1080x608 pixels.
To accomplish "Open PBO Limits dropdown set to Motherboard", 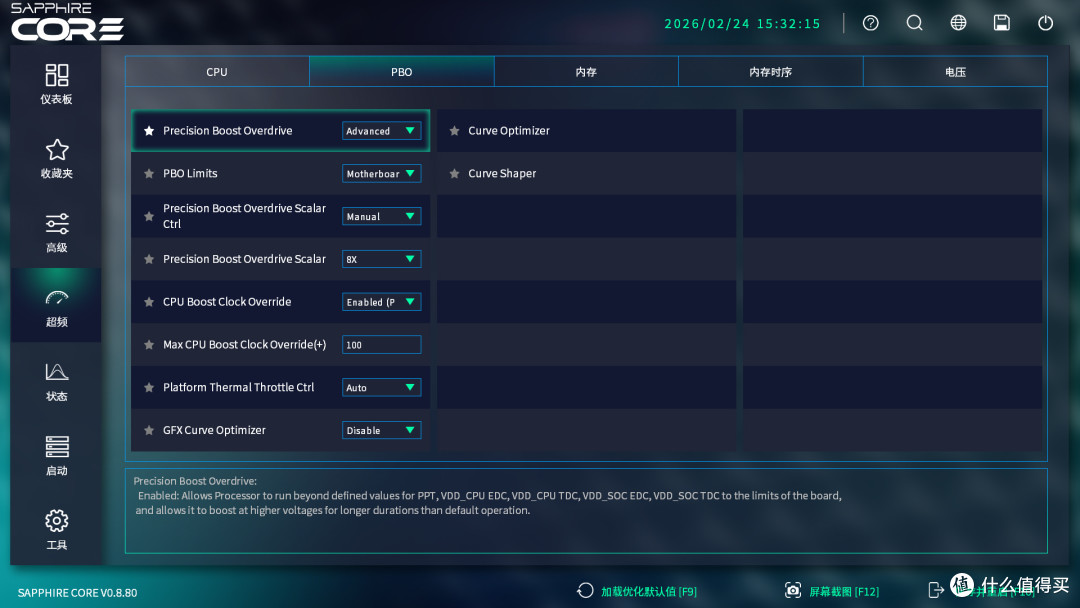I will [x=382, y=174].
